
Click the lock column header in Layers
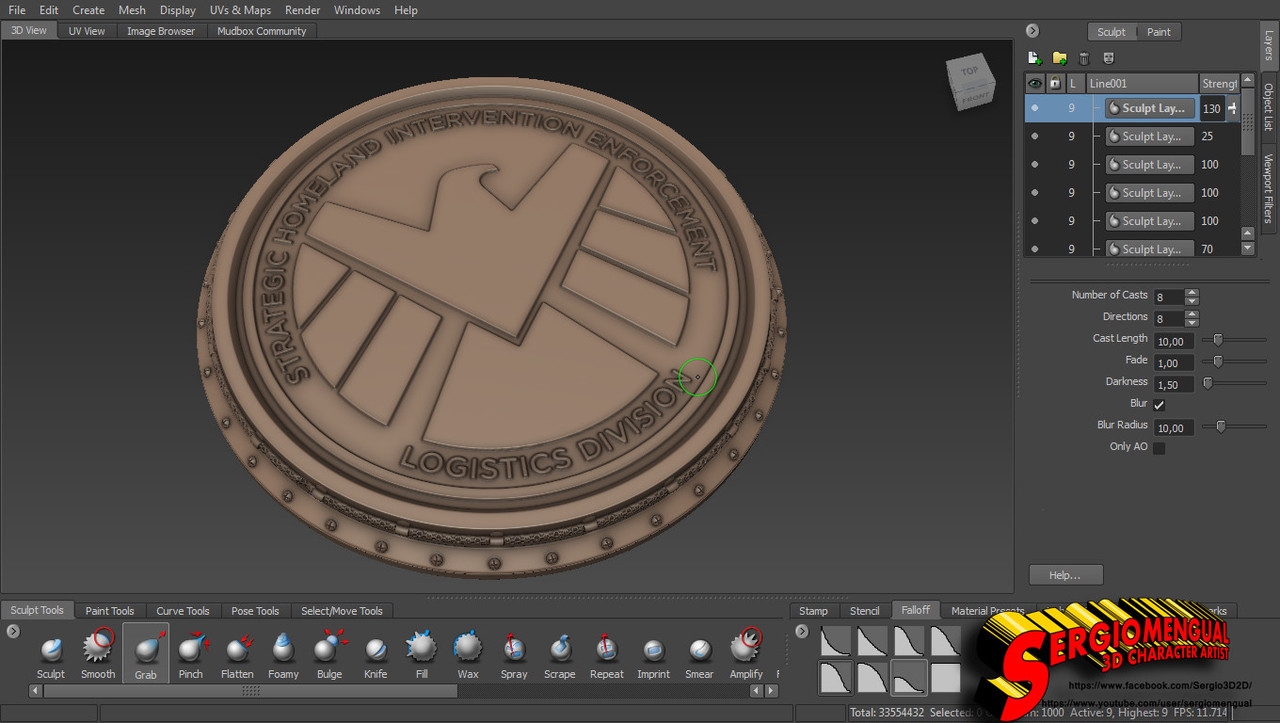pyautogui.click(x=1054, y=83)
